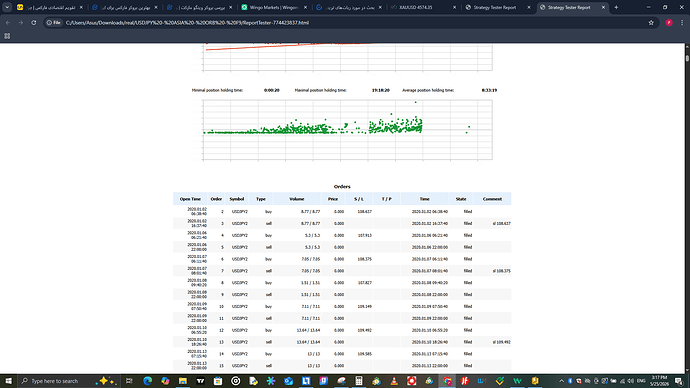
Task: Open the Windows Start menu
Action: pos(8,381)
